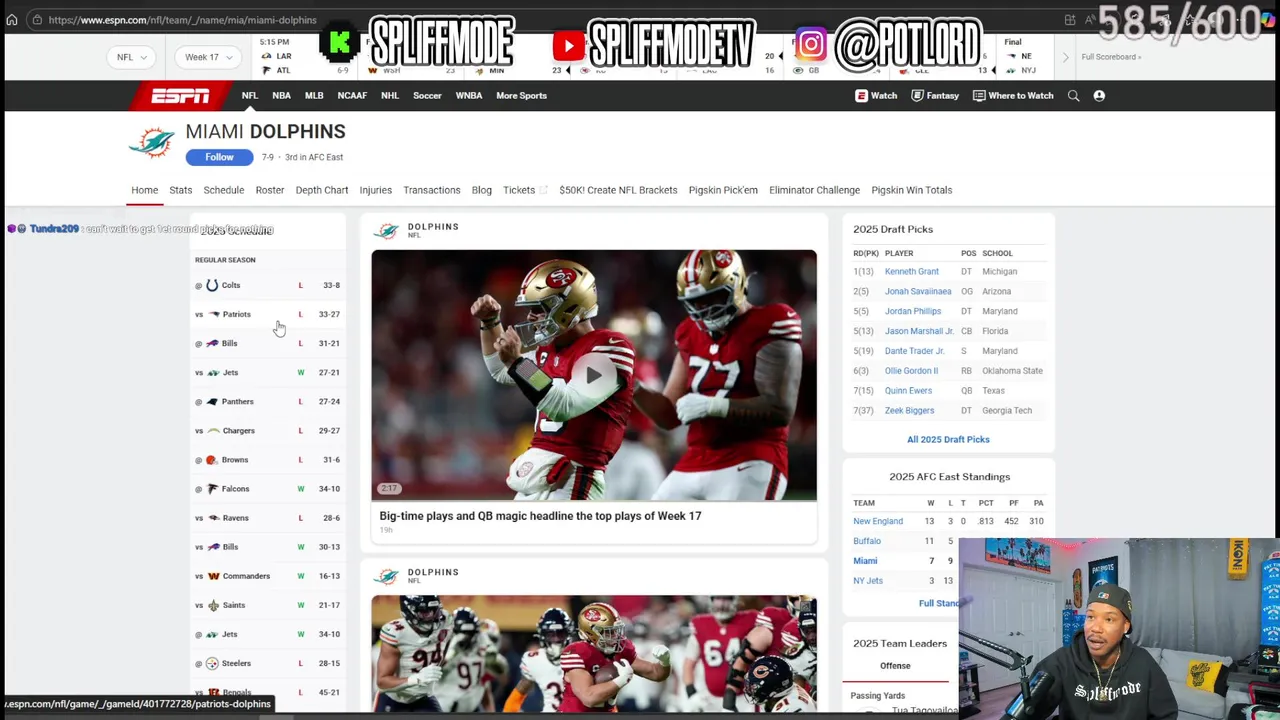1280x720 pixels.
Task: Open the NFL league dropdown
Action: (132, 57)
